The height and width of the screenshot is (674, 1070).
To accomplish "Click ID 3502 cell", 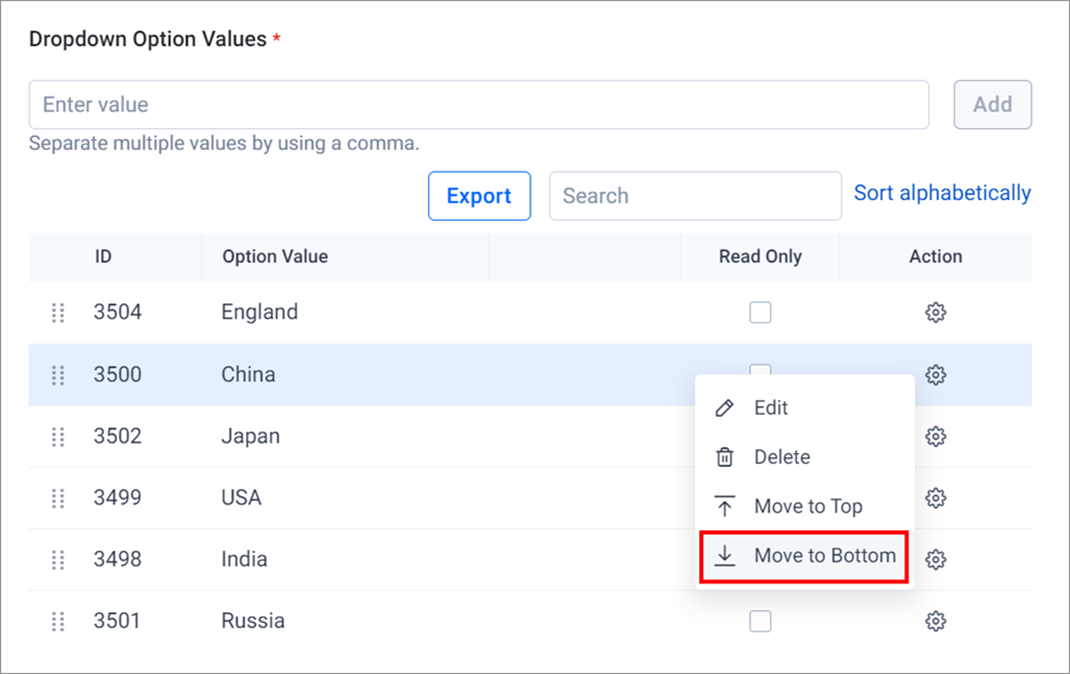I will 117,436.
